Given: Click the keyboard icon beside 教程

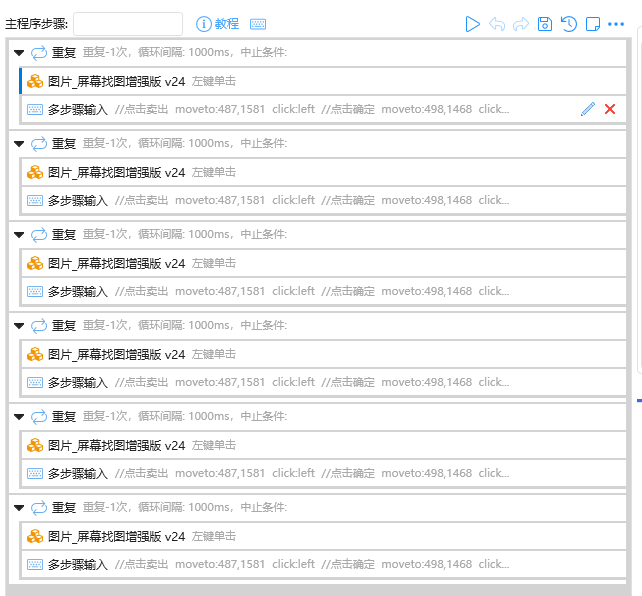Looking at the screenshot, I should [x=258, y=24].
